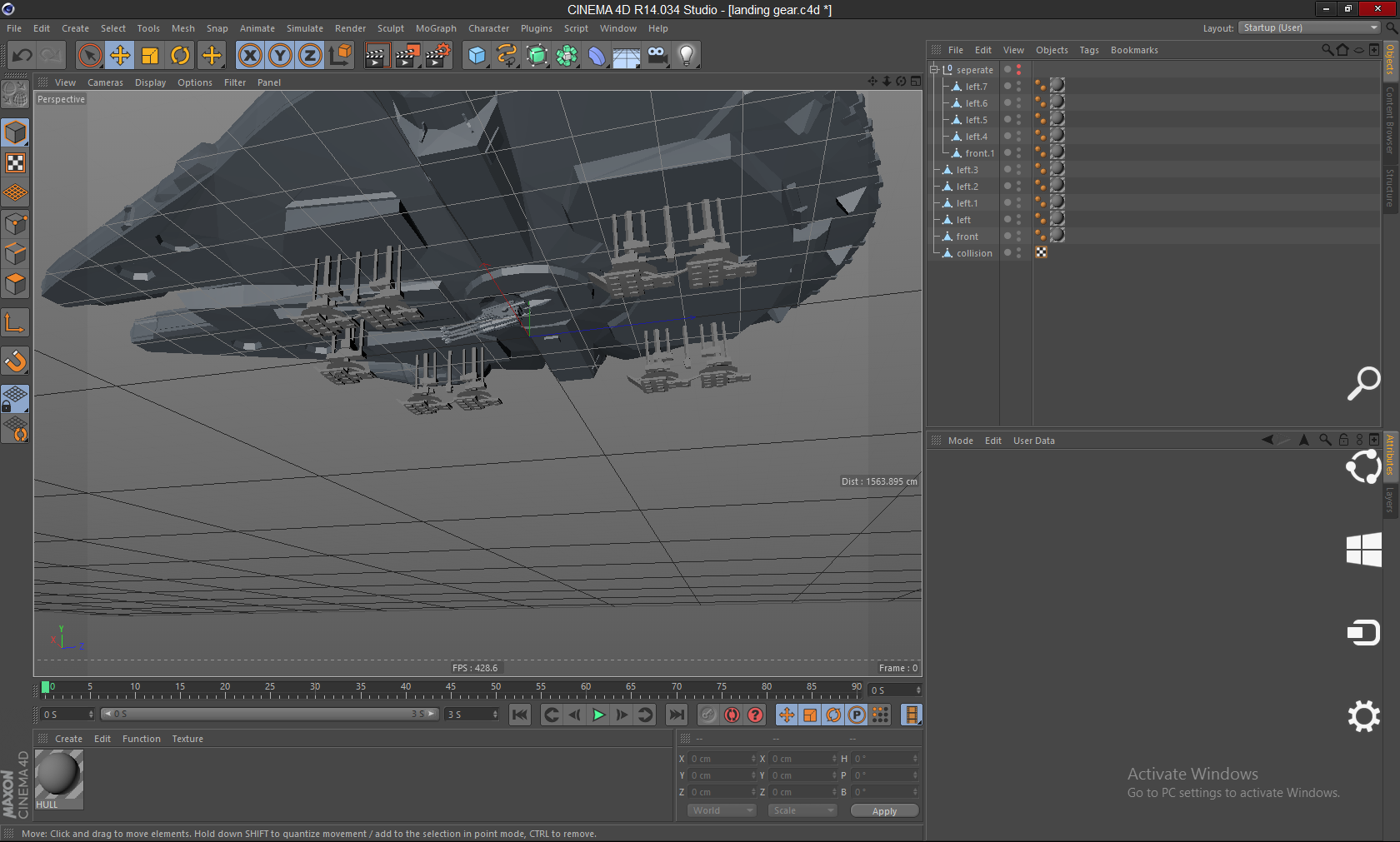Add a Cube primitive object
This screenshot has height=842, width=1400.
coord(477,56)
